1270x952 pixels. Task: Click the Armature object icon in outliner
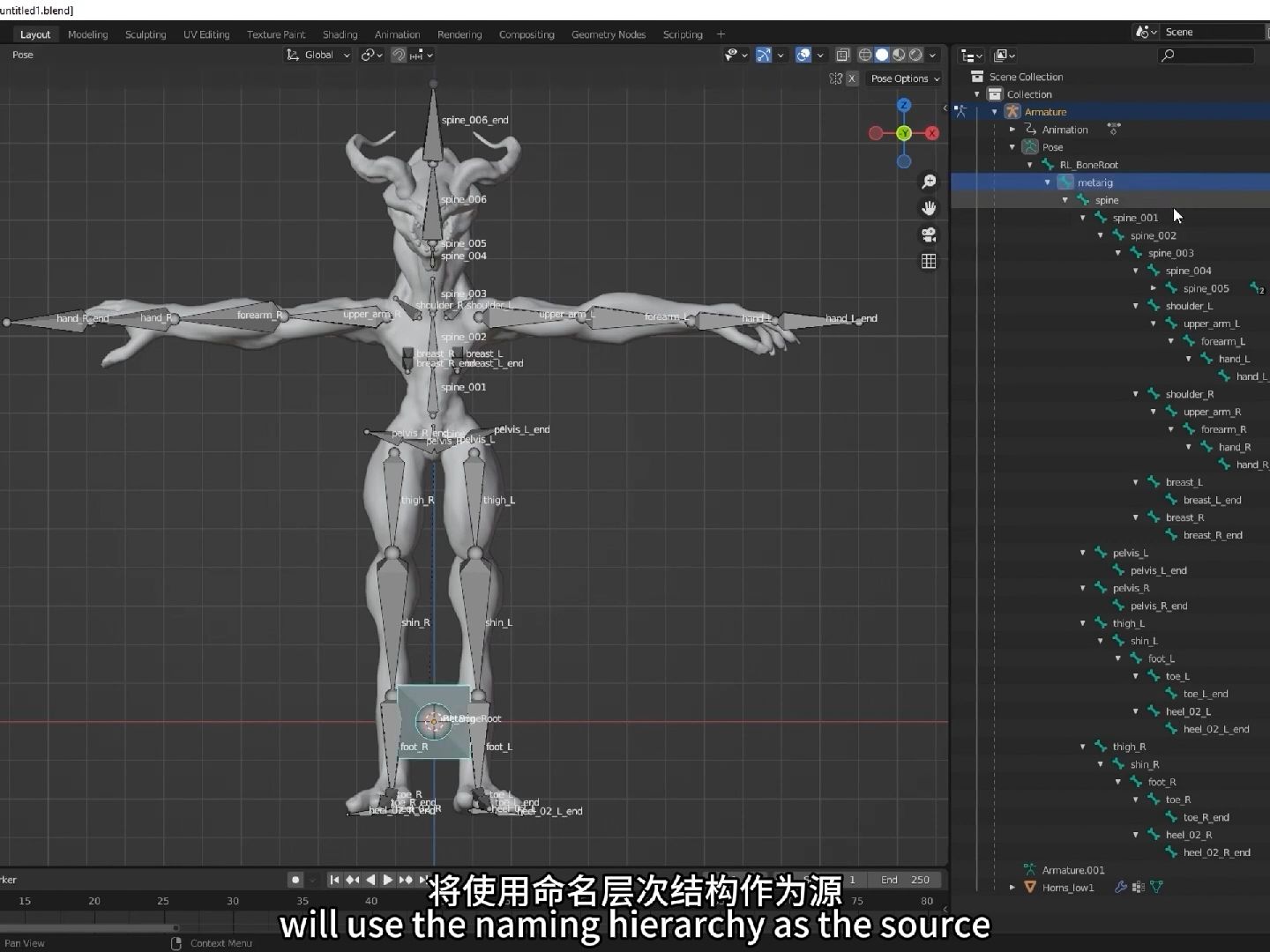1012,112
